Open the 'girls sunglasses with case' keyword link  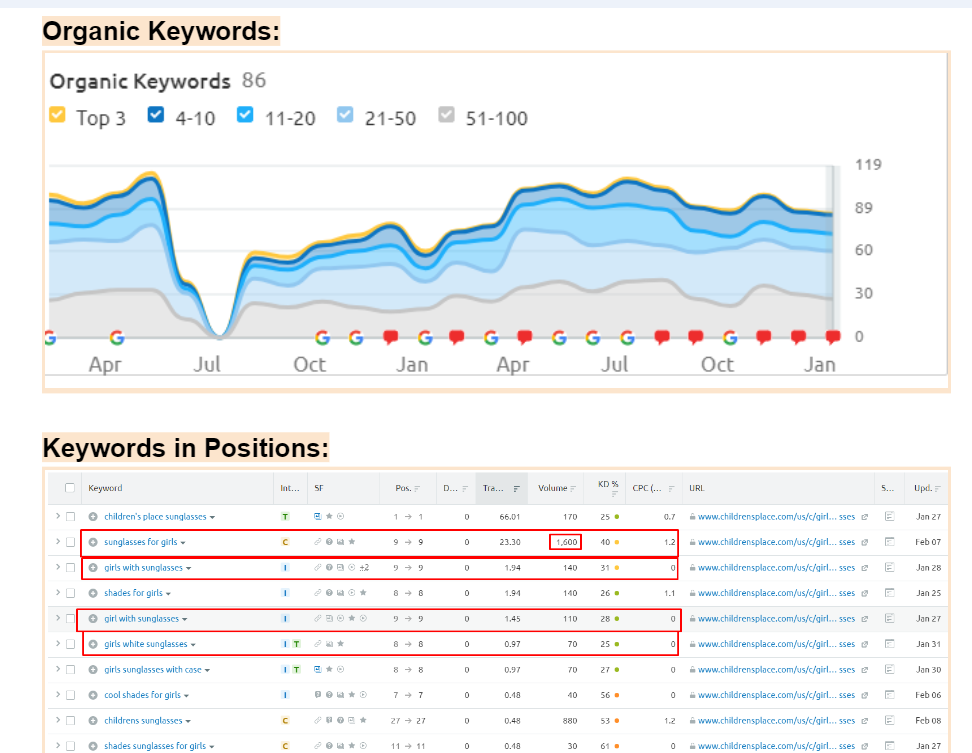click(152, 669)
